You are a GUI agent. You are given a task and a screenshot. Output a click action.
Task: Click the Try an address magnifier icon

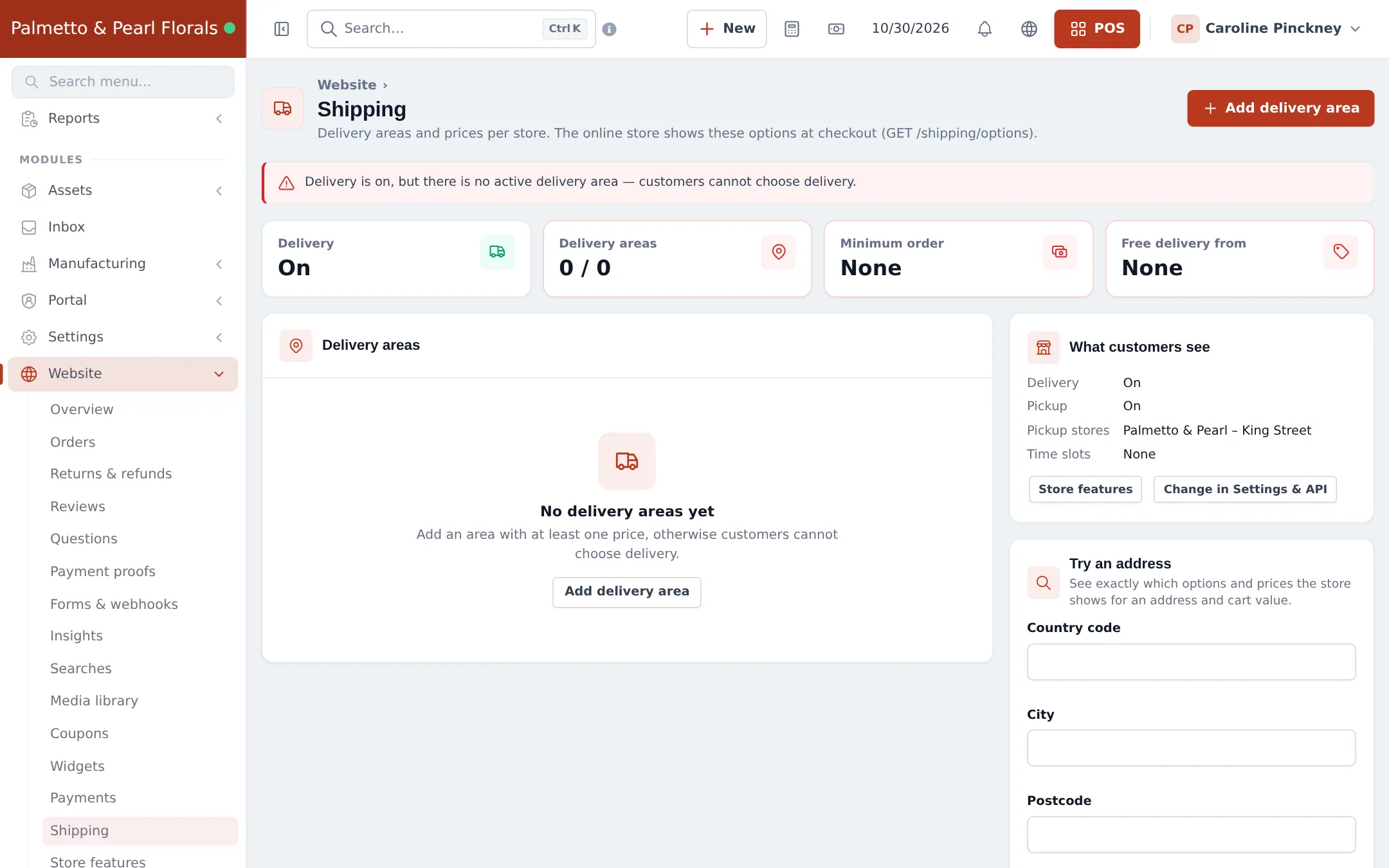pyautogui.click(x=1043, y=583)
